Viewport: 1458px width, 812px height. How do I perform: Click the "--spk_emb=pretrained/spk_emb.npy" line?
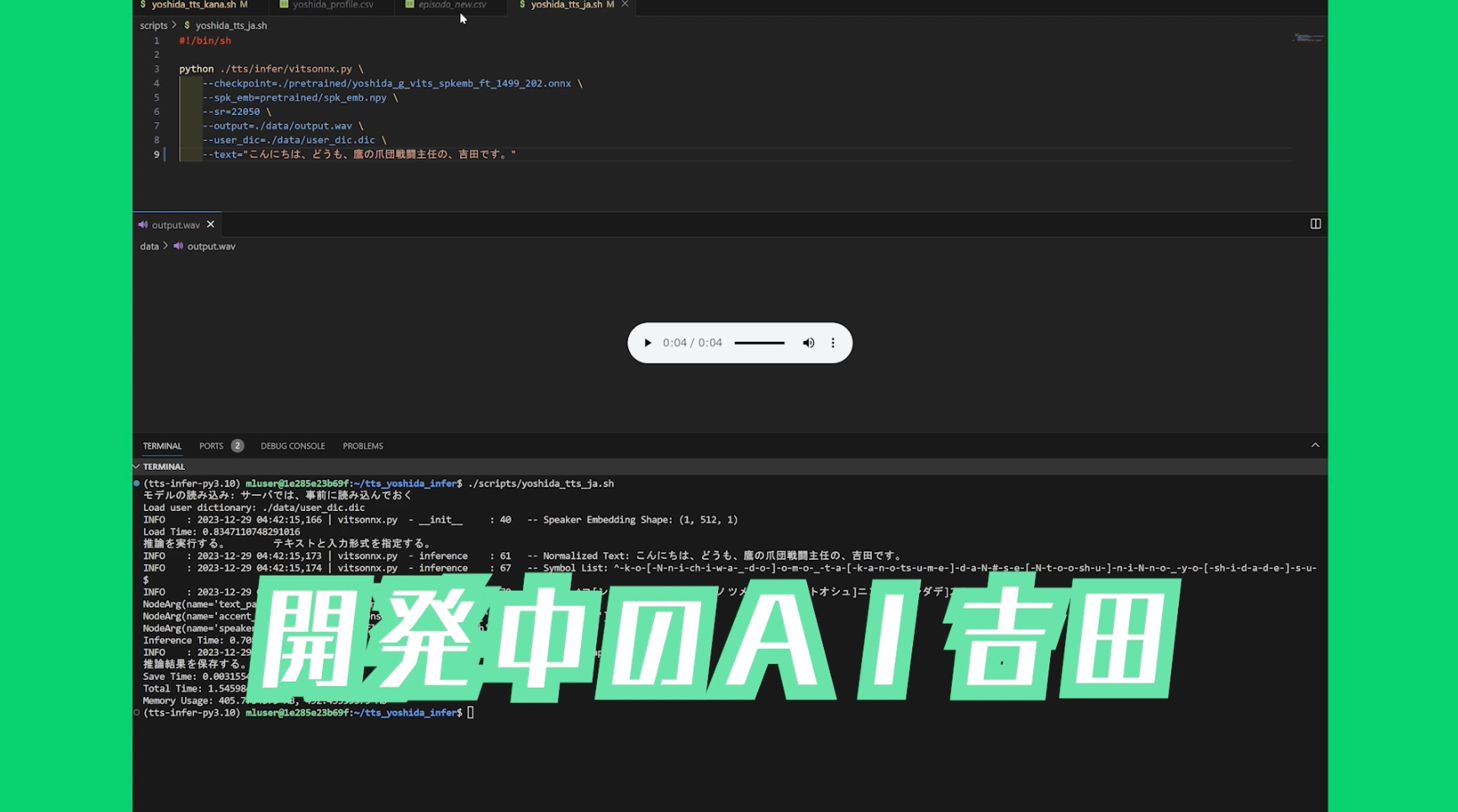pos(300,98)
